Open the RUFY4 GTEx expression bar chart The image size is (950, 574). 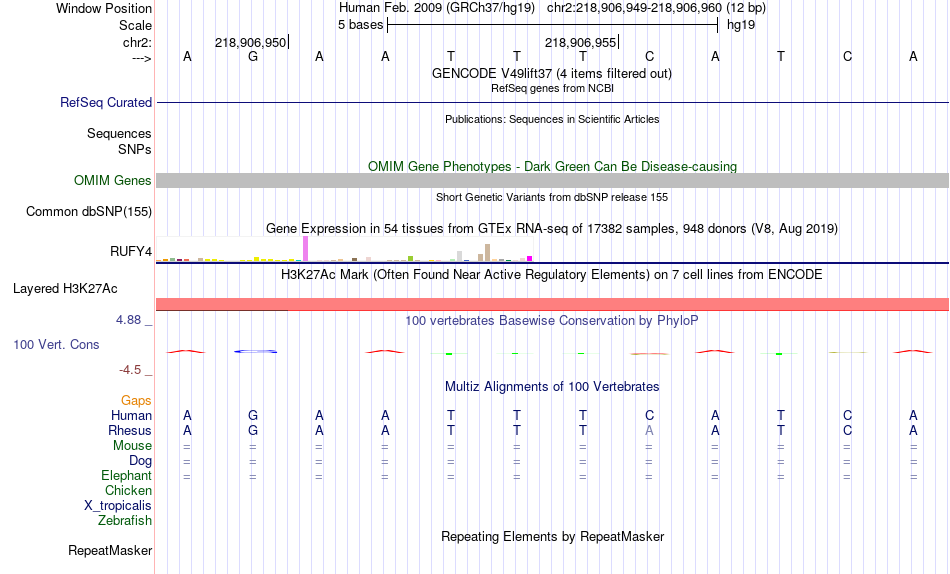[344, 249]
